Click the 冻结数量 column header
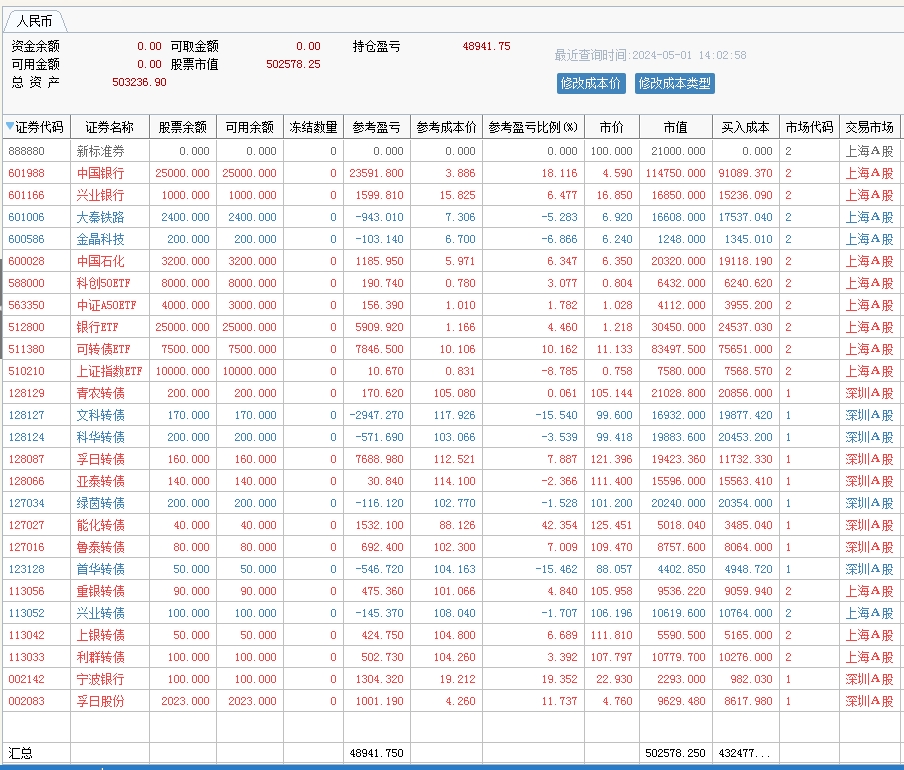This screenshot has height=770, width=904. click(x=313, y=127)
